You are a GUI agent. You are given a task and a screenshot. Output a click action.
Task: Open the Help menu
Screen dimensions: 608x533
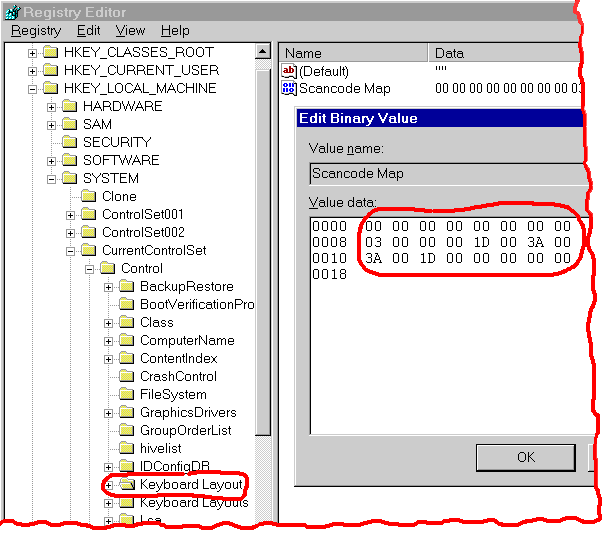tap(175, 31)
